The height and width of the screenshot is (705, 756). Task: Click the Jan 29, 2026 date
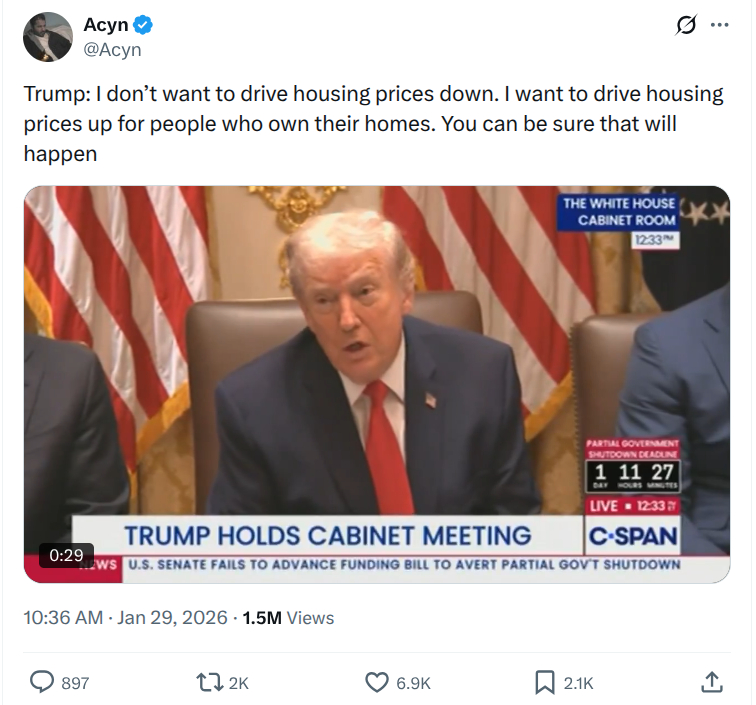click(x=170, y=618)
